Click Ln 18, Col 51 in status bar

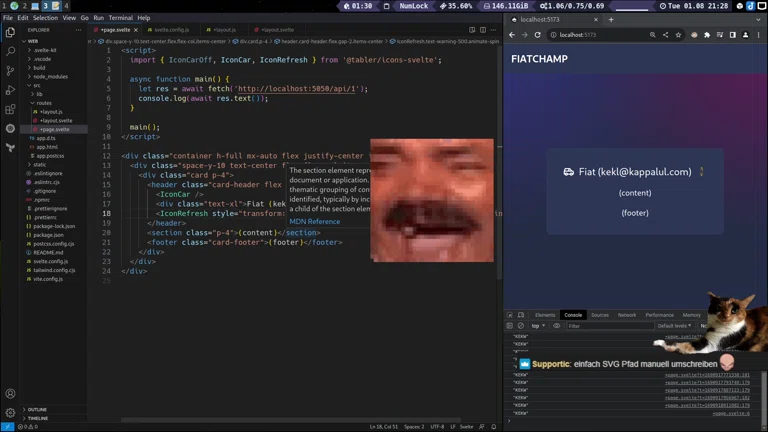[x=384, y=427]
